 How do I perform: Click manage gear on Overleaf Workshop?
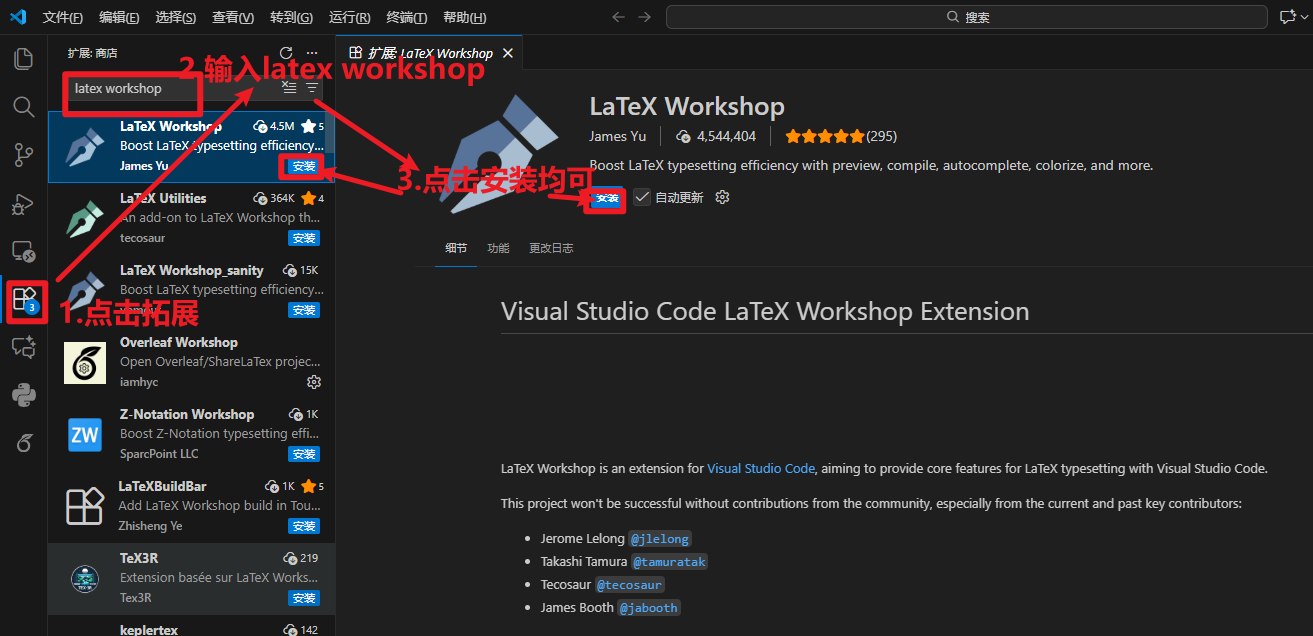[x=314, y=382]
